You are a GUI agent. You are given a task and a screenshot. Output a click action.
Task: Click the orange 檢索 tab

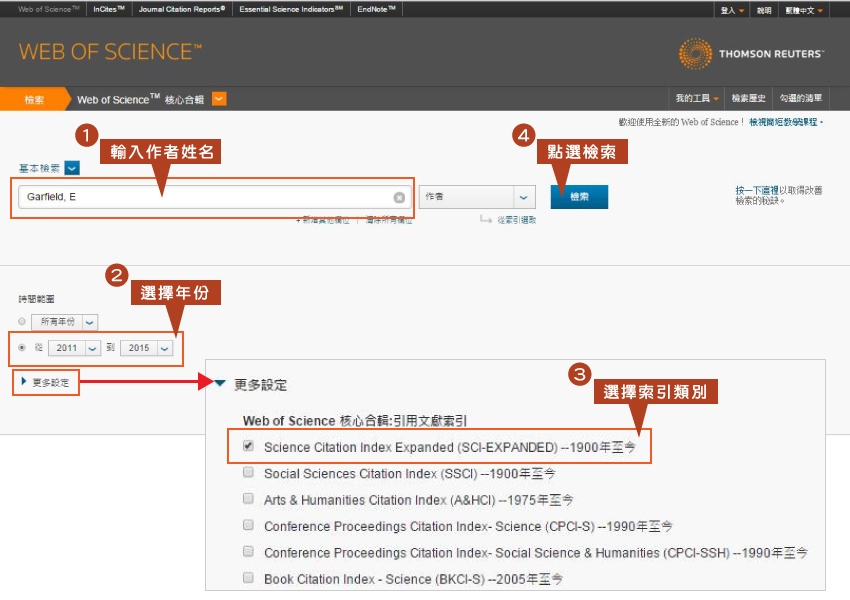[34, 99]
